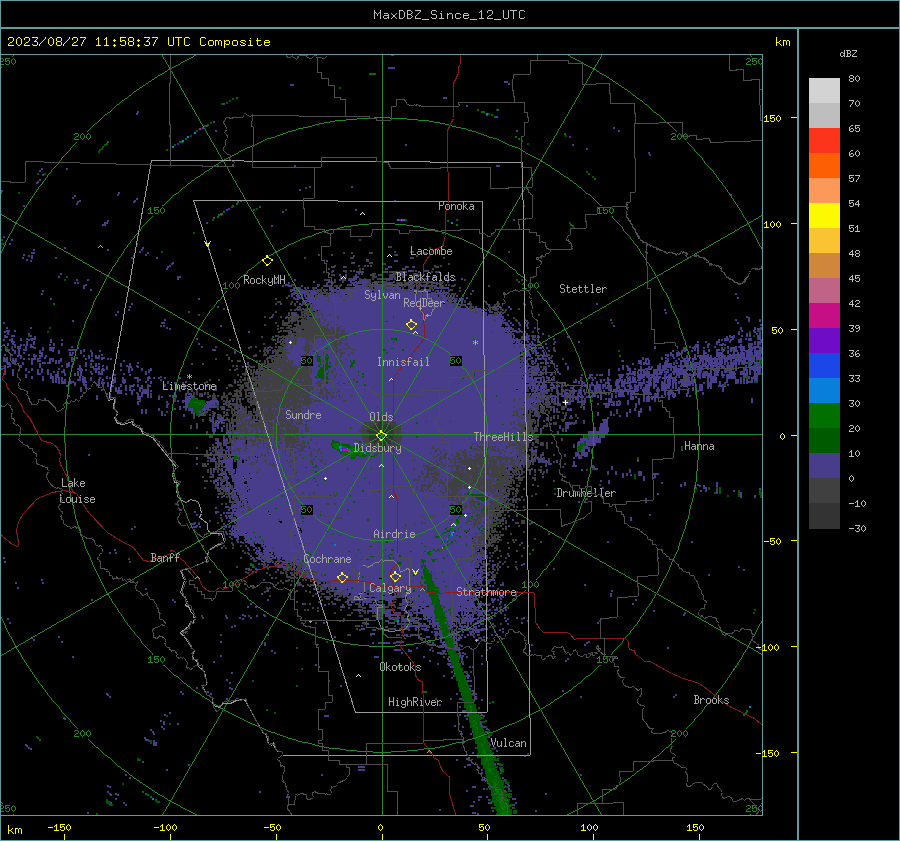Click the dBZ legend heading
Screen dimensions: 900x841
(848, 53)
